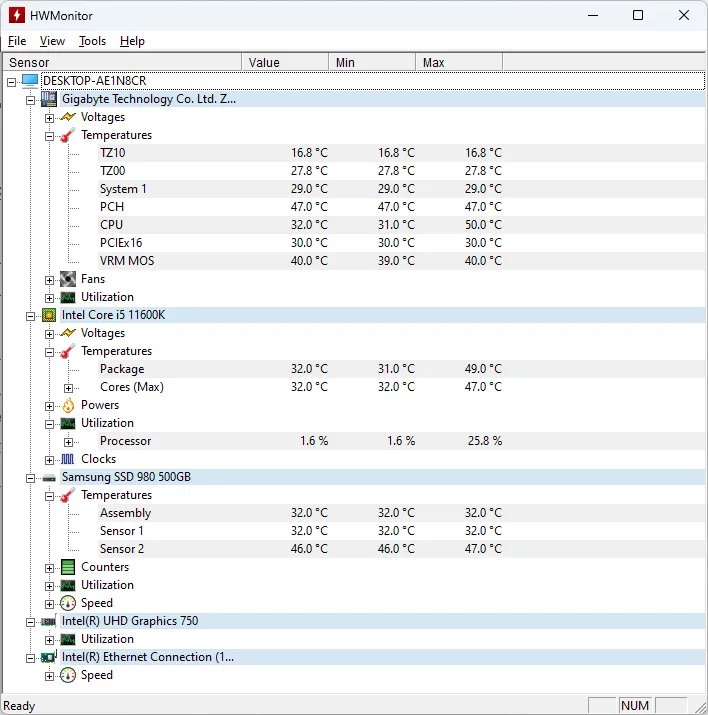Click the Fans icon

click(x=68, y=279)
